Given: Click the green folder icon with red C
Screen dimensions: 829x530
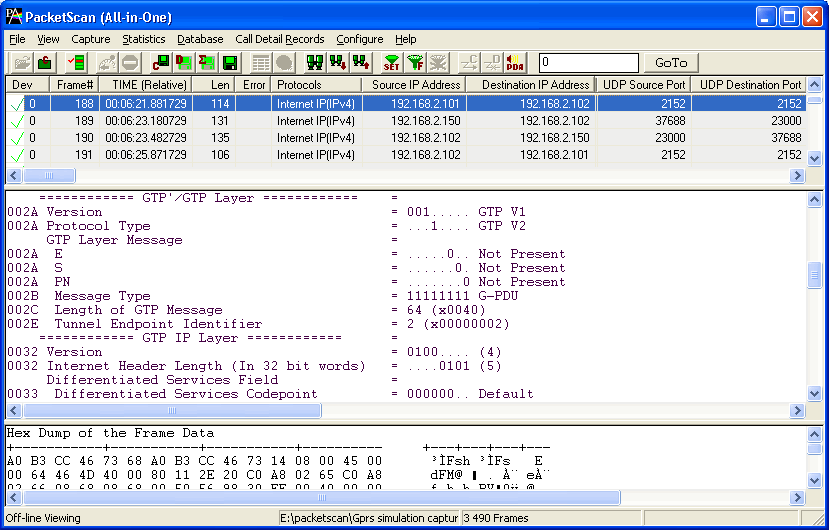Looking at the screenshot, I should tap(45, 63).
